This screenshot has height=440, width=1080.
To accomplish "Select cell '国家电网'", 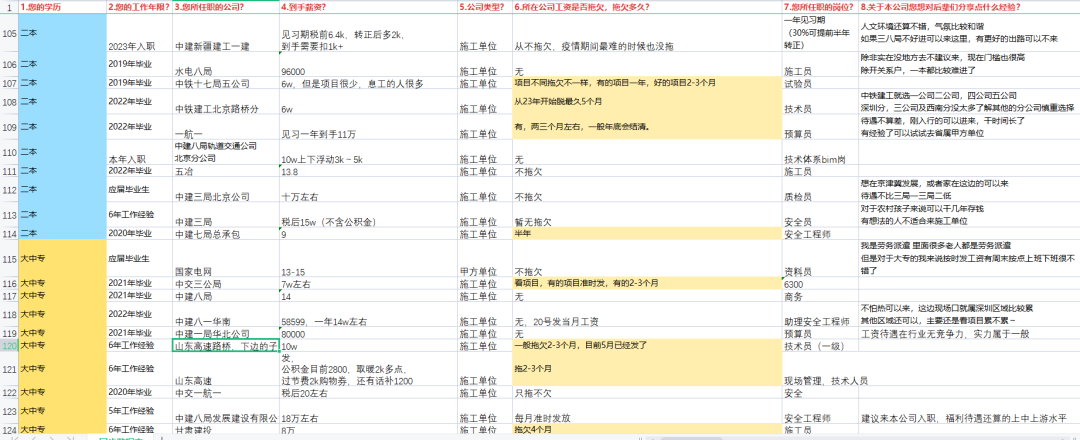I will 225,258.
